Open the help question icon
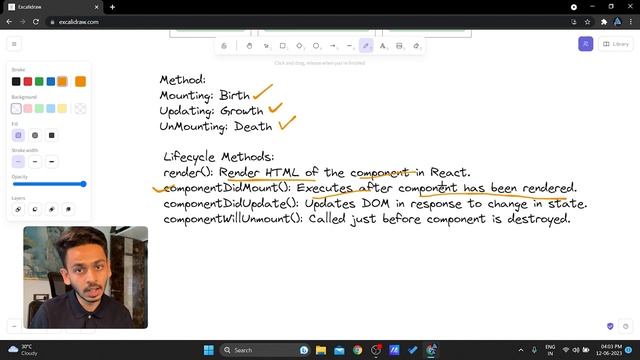The image size is (640, 360). click(625, 326)
